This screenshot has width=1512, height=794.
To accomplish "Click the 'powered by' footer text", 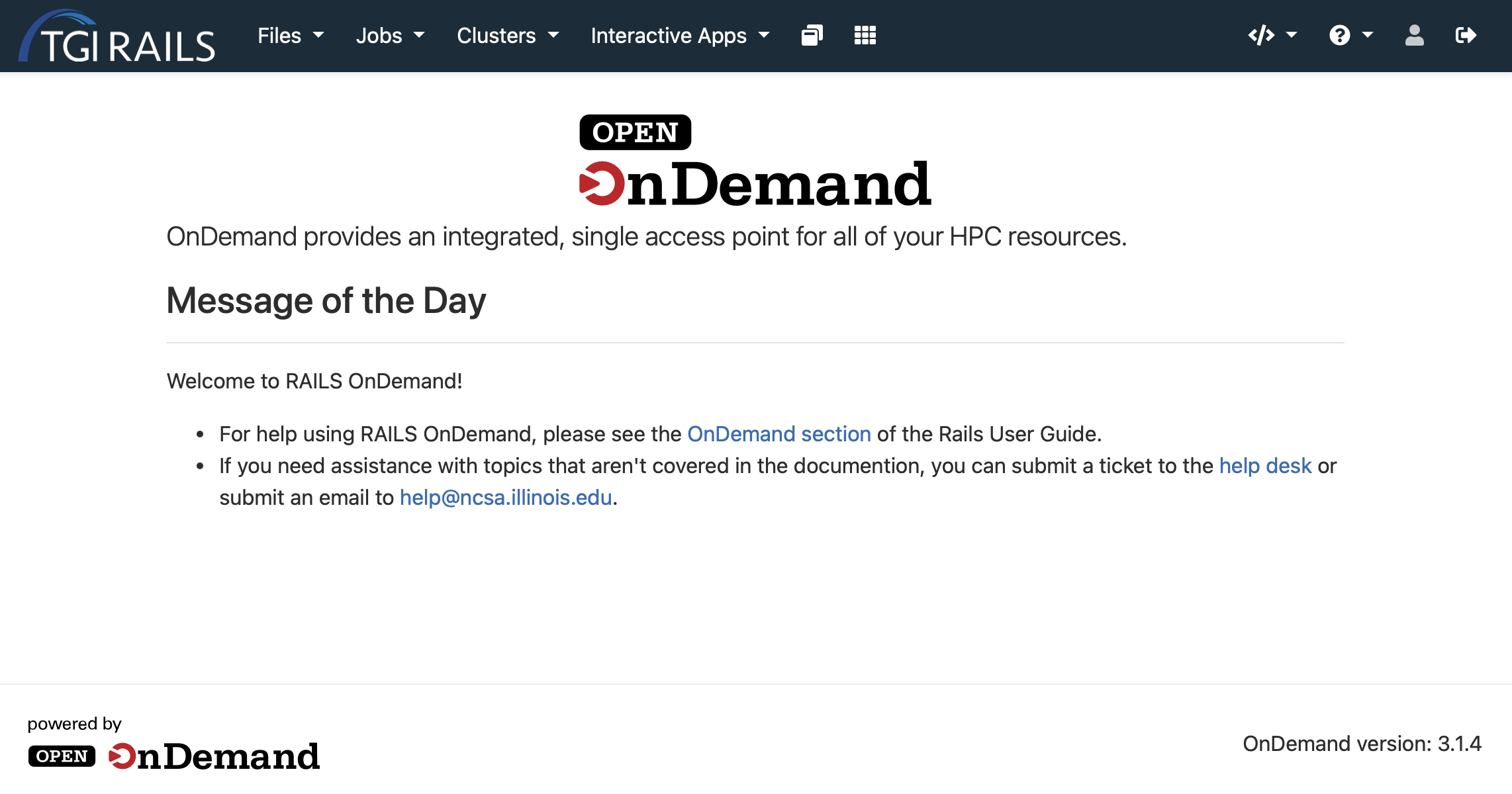I will tap(74, 724).
